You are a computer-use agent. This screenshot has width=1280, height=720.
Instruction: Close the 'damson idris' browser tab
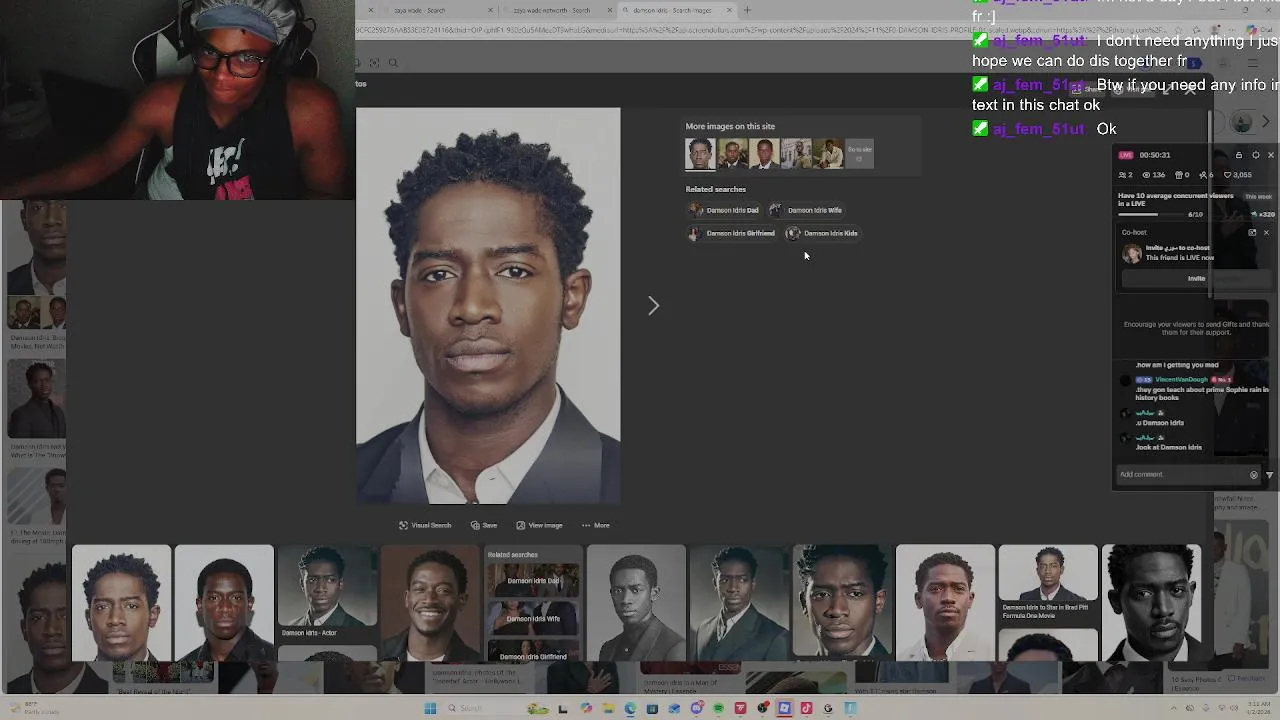(729, 10)
